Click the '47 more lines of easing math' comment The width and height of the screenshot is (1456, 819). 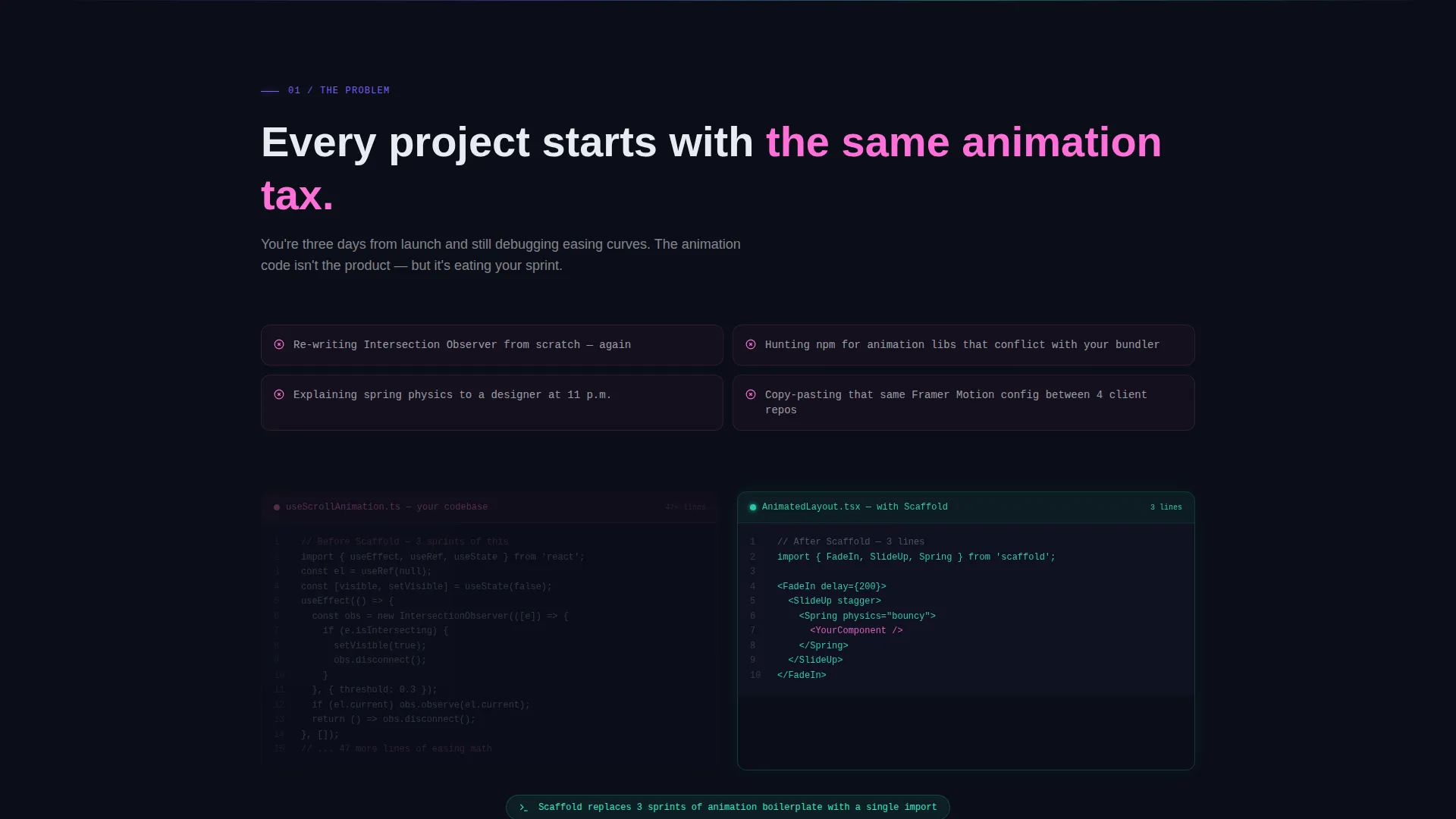pos(397,748)
